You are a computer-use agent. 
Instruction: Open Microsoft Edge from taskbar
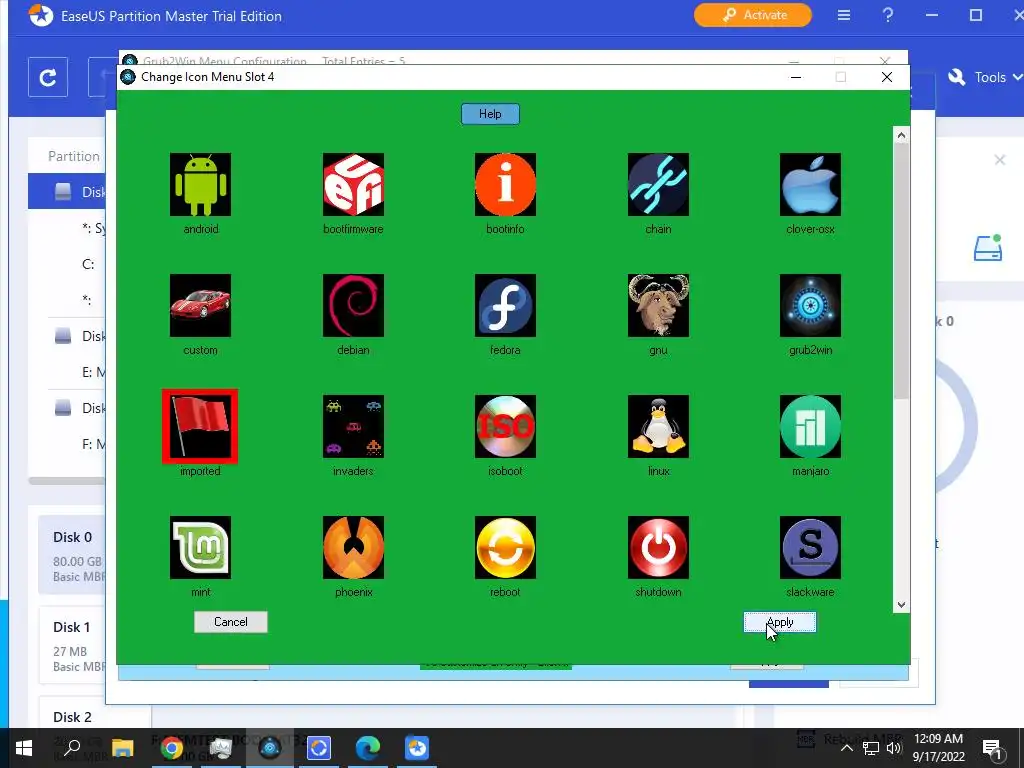point(368,748)
